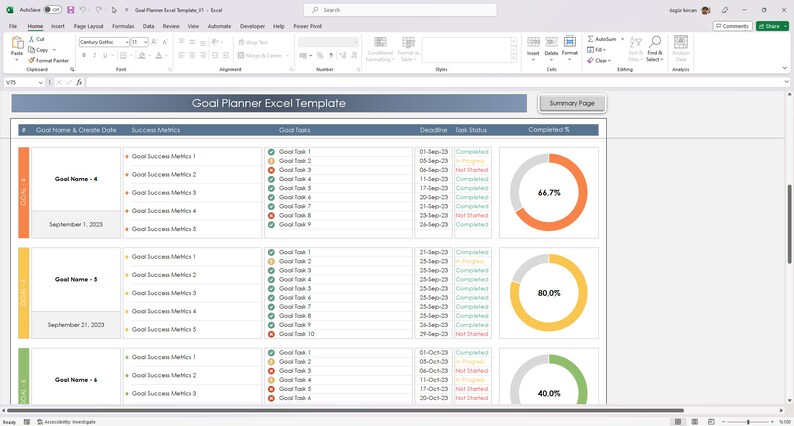Expand the Name Box dropdown
This screenshot has width=794, height=426.
(41, 82)
